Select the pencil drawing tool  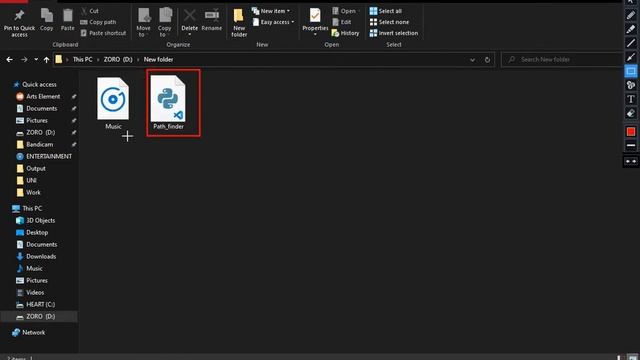pyautogui.click(x=631, y=15)
